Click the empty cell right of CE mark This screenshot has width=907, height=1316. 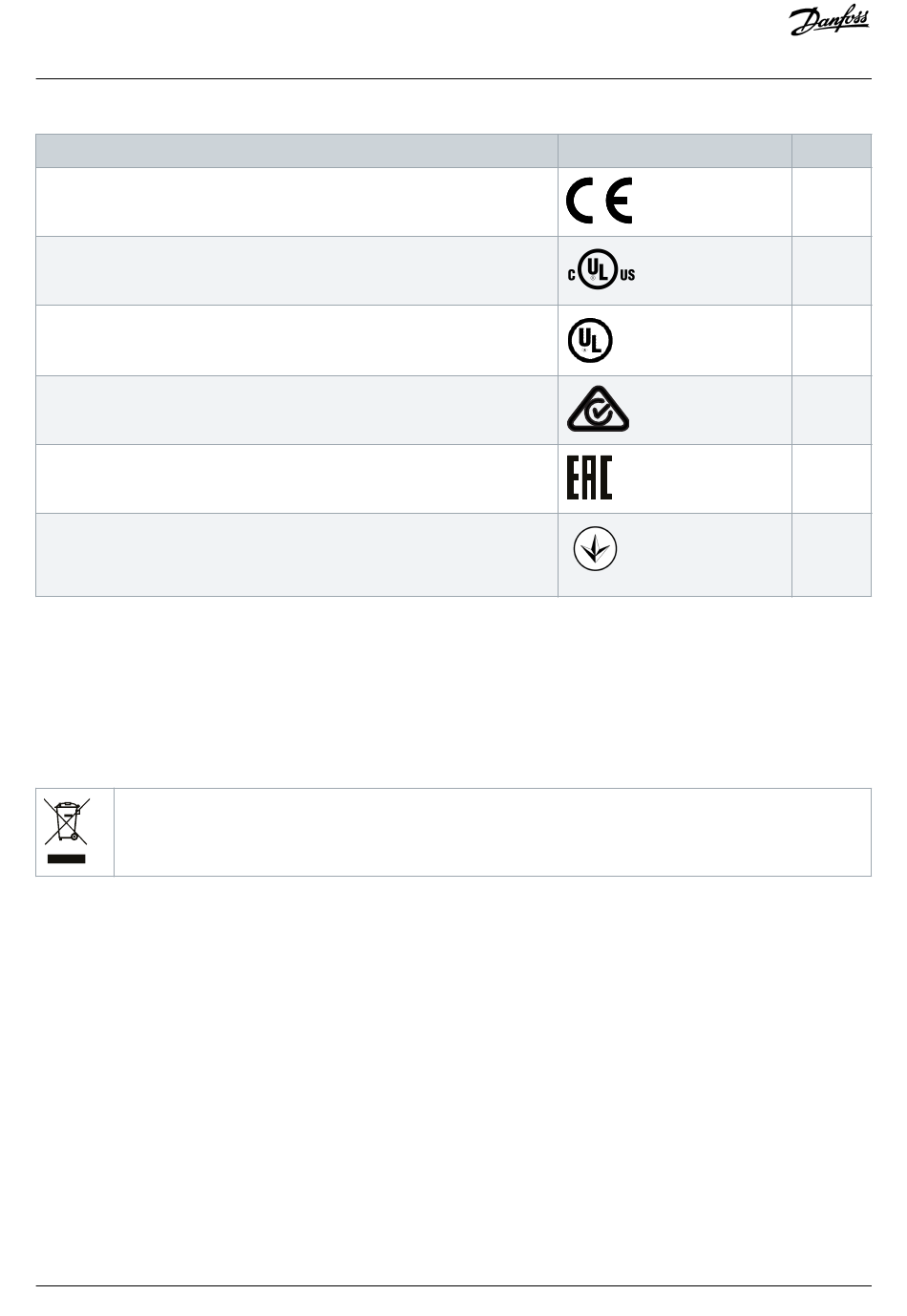coord(832,202)
